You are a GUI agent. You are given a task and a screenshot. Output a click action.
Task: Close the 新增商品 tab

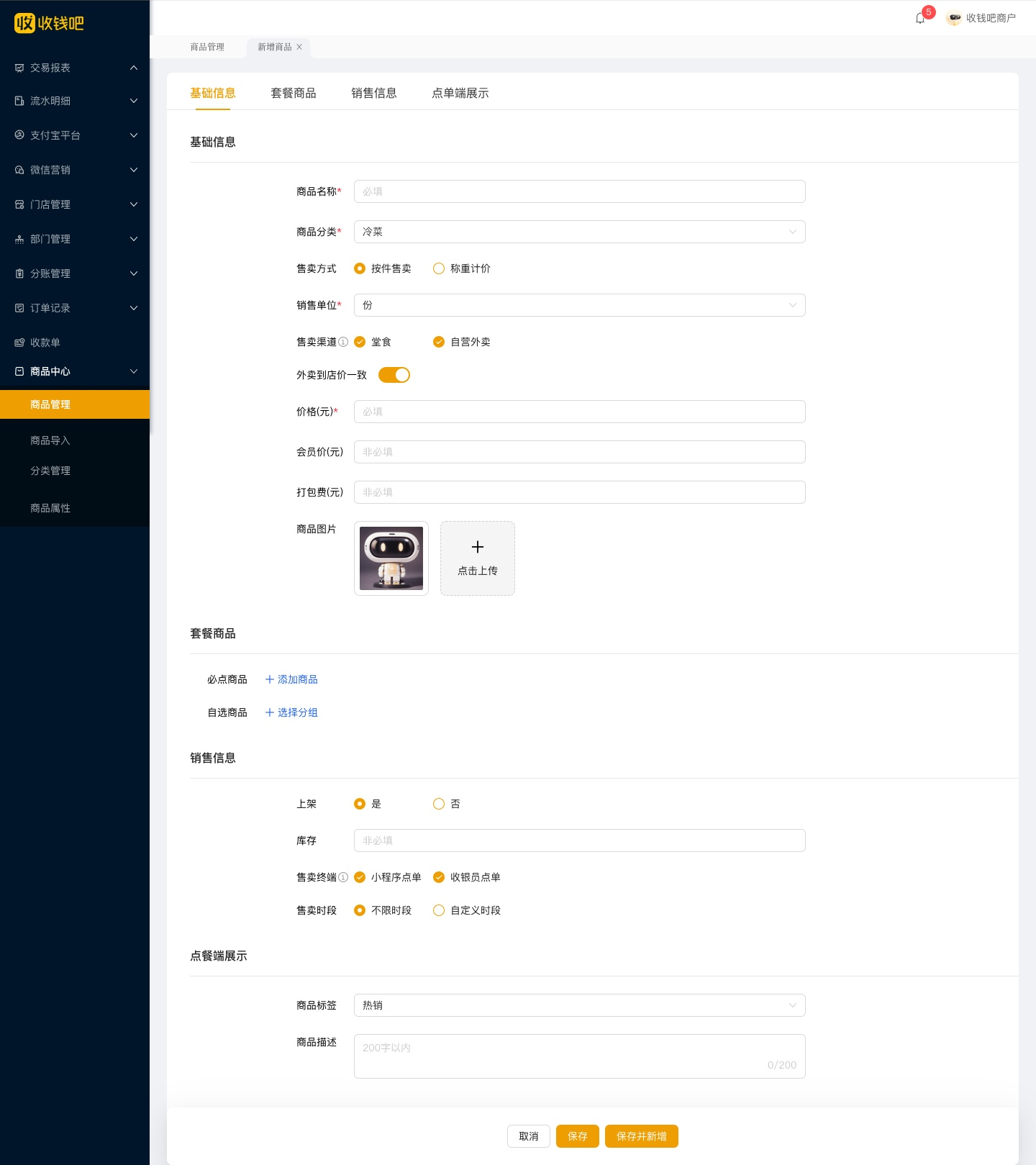click(x=299, y=47)
